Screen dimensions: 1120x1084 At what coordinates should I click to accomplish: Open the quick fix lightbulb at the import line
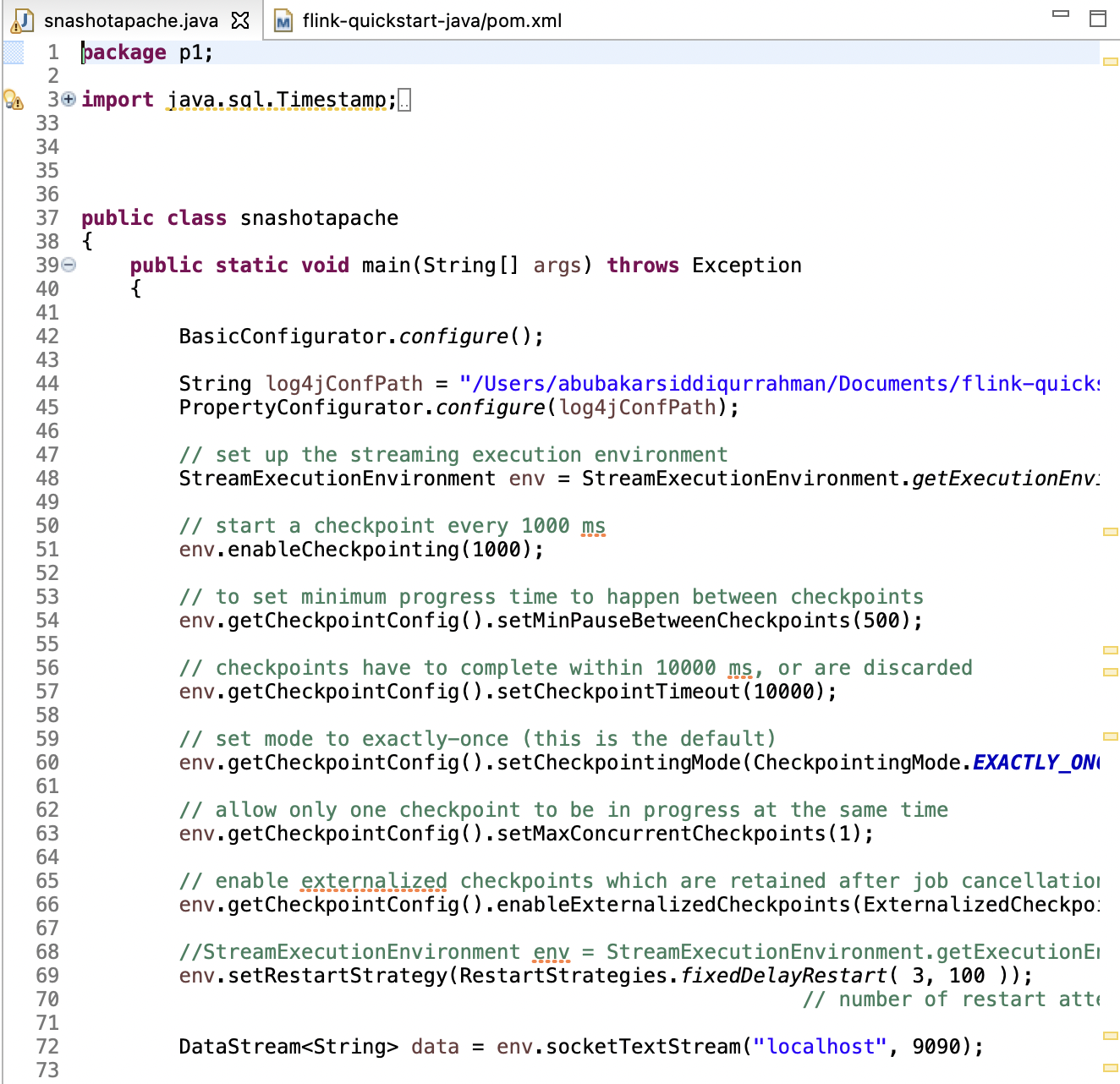click(x=13, y=100)
